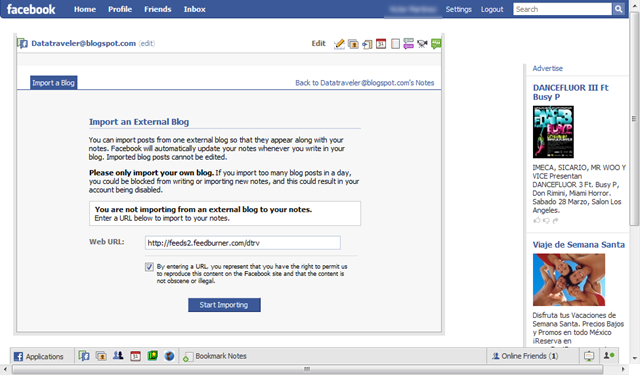
Task: Click the globe icon in the bottom bar
Action: 169,356
